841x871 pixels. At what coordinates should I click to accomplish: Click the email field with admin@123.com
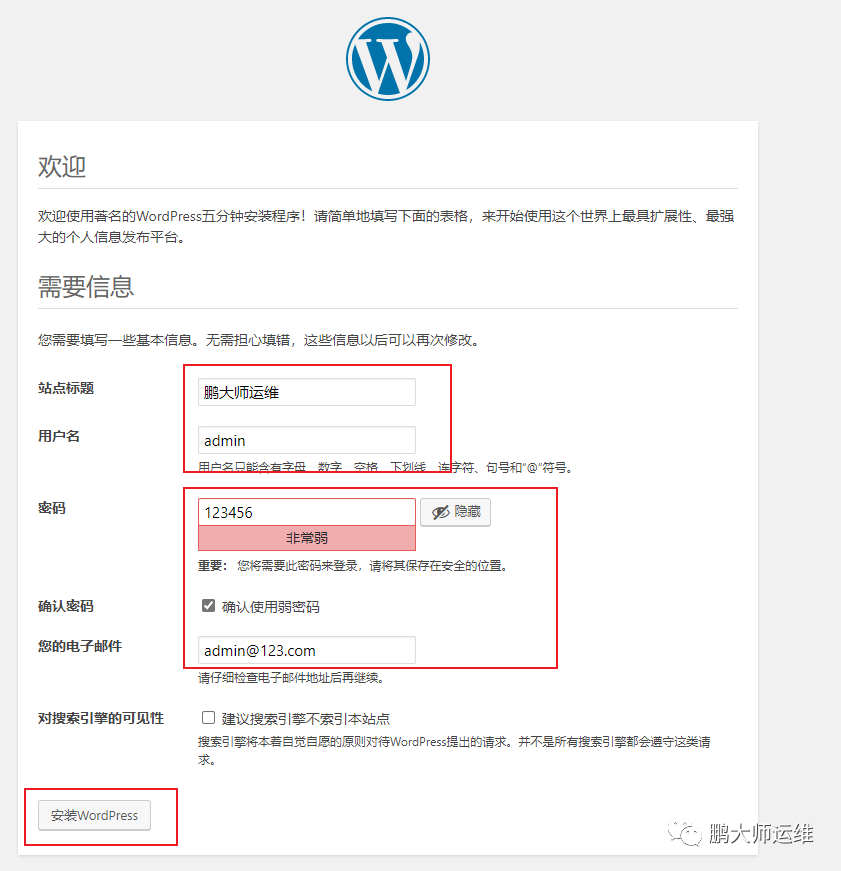pos(307,650)
